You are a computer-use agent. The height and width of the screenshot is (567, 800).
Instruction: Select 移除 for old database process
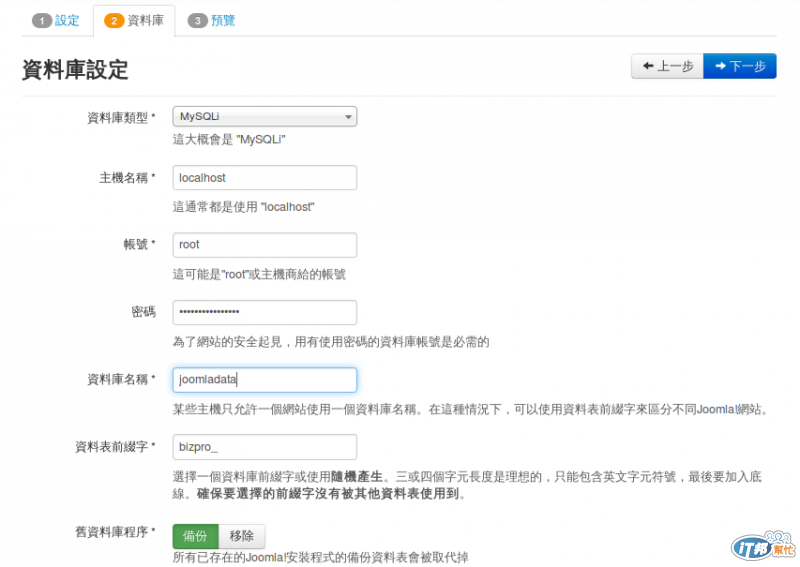(242, 536)
